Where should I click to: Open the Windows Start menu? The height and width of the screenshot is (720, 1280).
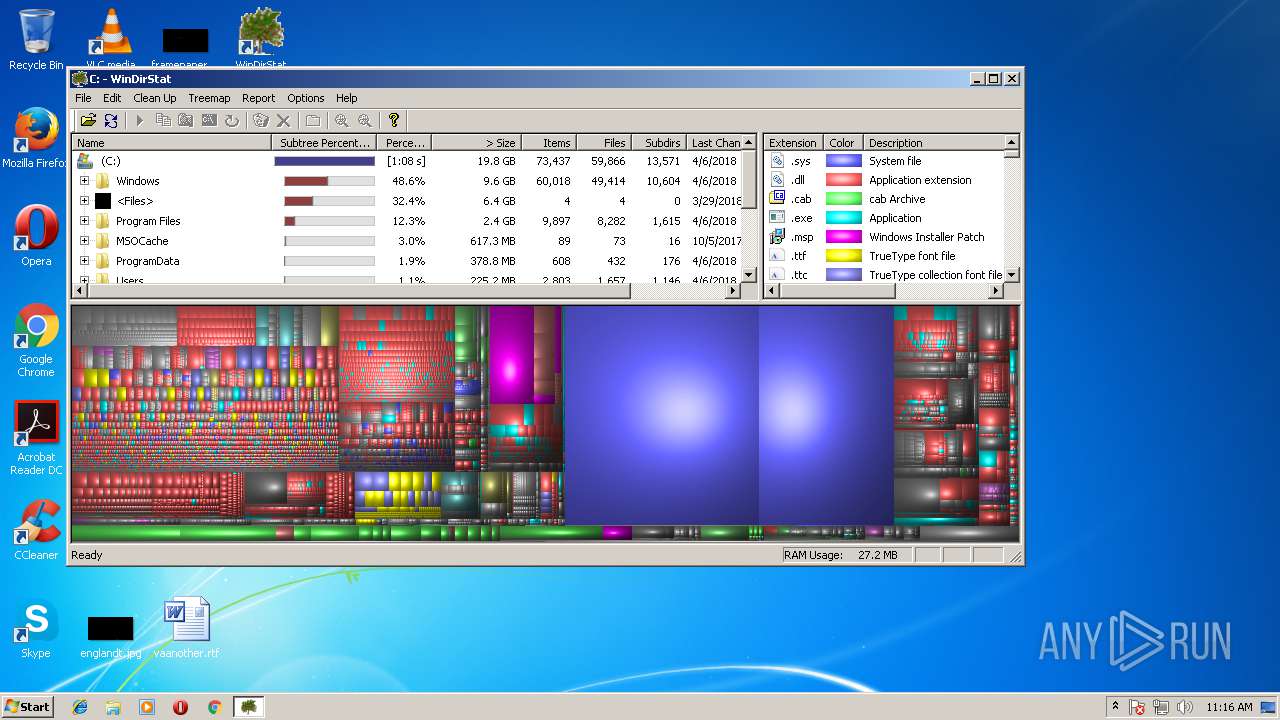click(28, 706)
